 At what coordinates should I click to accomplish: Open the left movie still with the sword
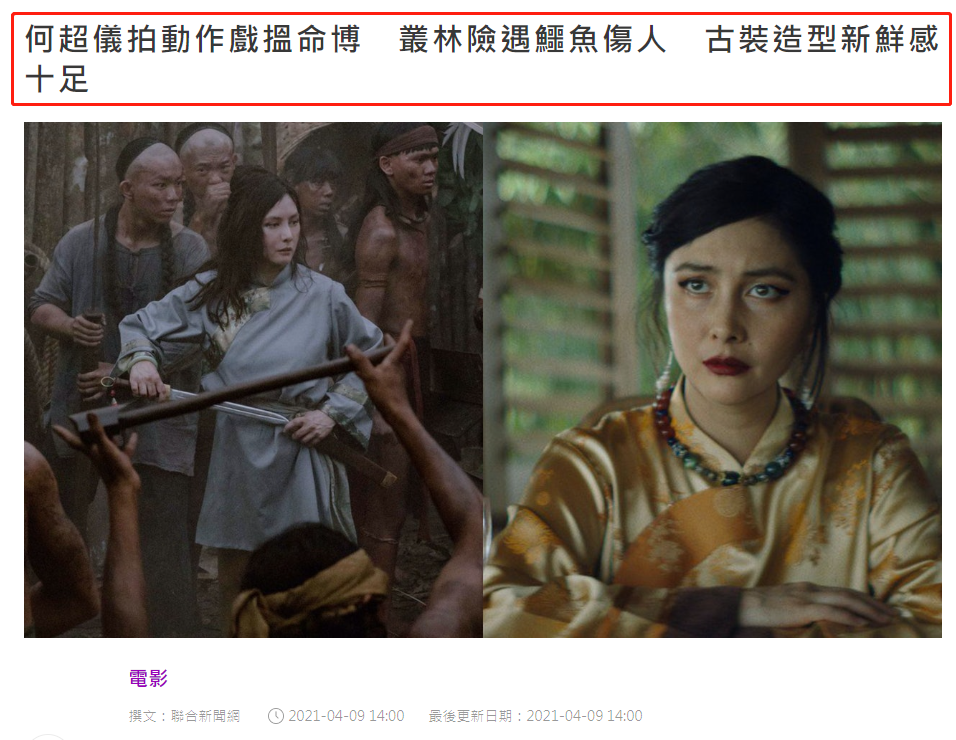coord(253,380)
